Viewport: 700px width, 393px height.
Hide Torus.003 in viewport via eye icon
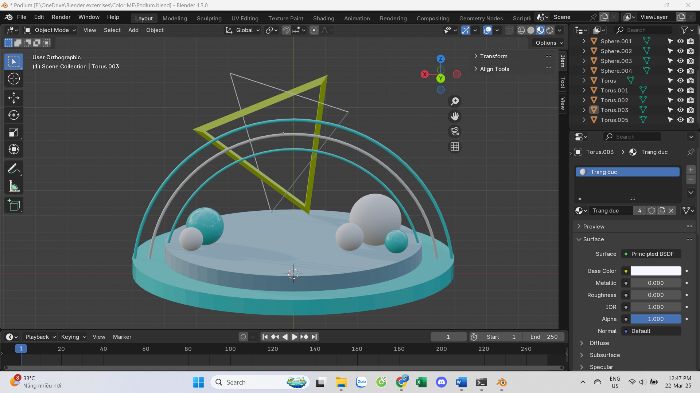click(x=680, y=110)
